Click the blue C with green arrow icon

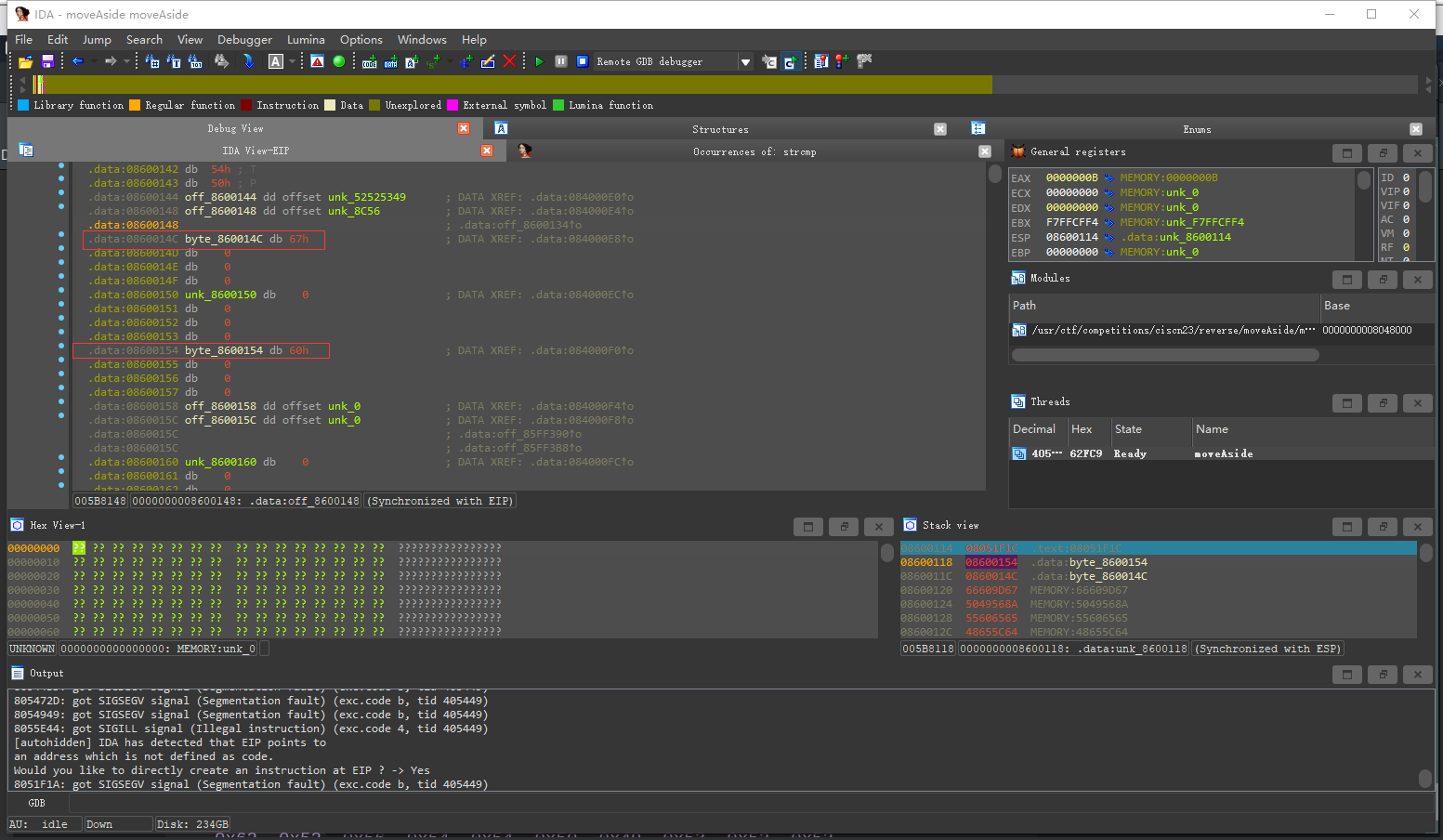click(x=790, y=61)
